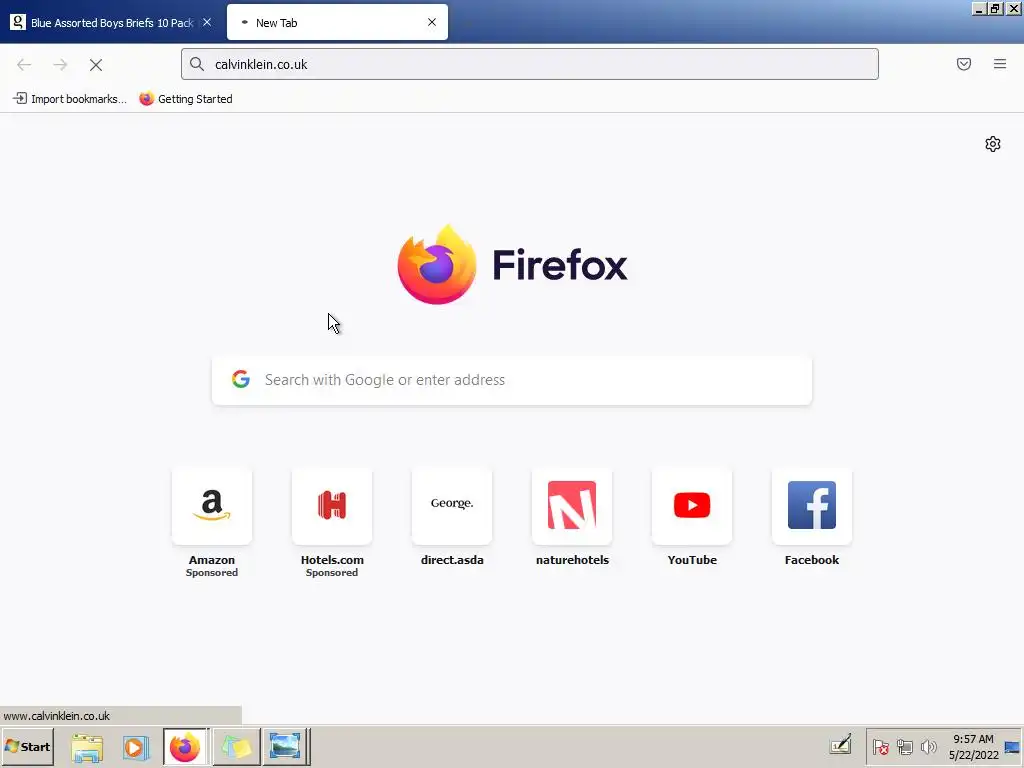Click the Facebook label text
The height and width of the screenshot is (768, 1024).
[x=812, y=560]
